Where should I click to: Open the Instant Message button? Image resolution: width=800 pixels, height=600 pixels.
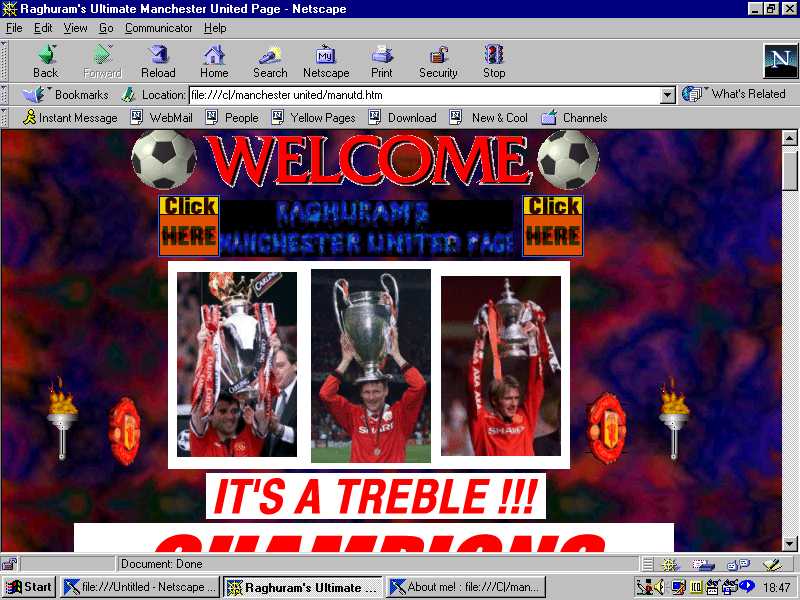click(x=70, y=118)
